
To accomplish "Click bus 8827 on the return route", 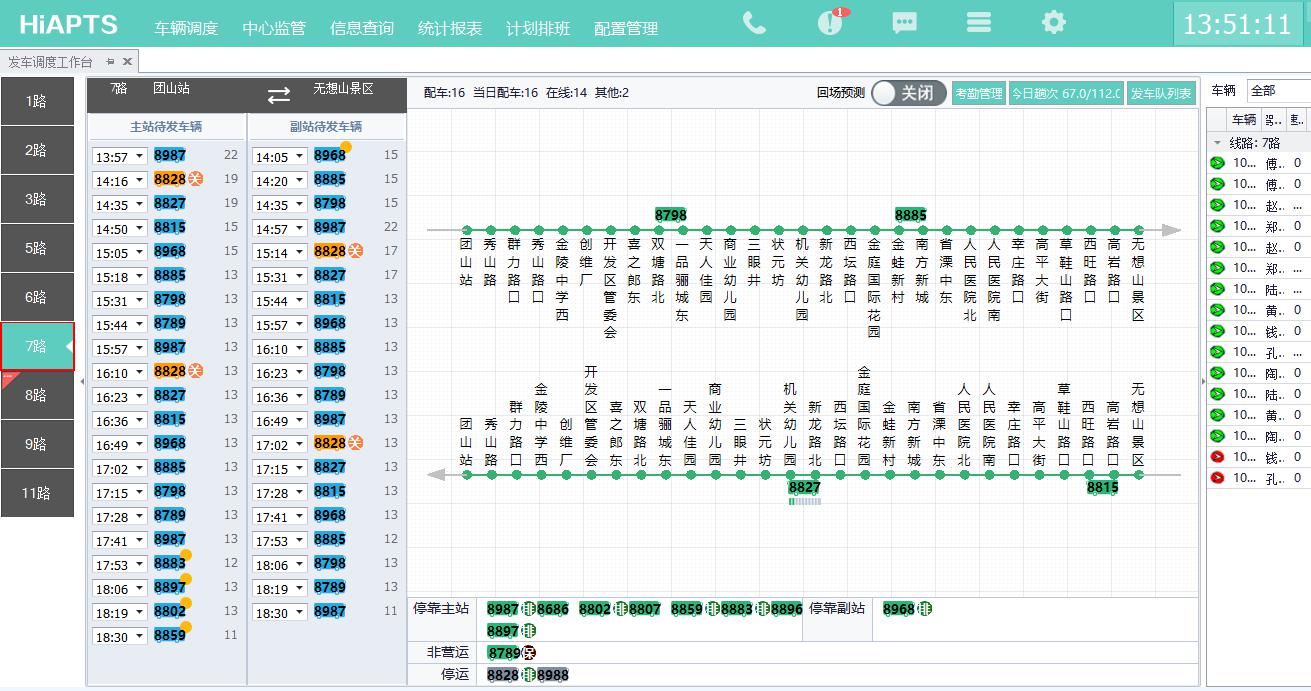I will [x=804, y=487].
